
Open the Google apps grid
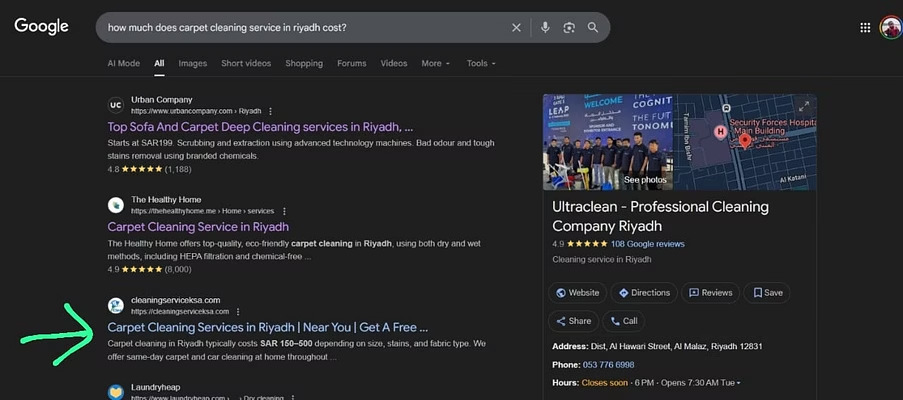[x=865, y=28]
